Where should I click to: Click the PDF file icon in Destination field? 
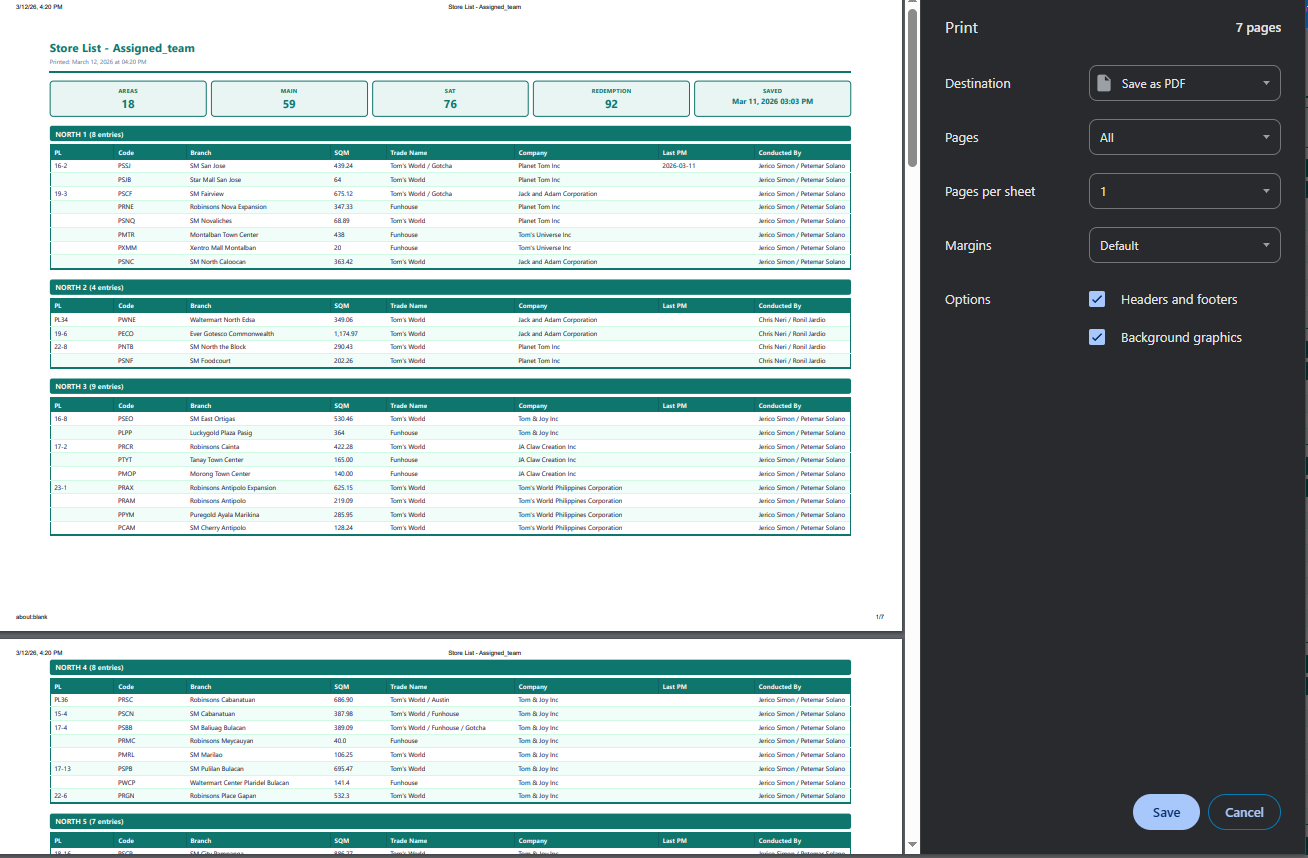click(1104, 84)
